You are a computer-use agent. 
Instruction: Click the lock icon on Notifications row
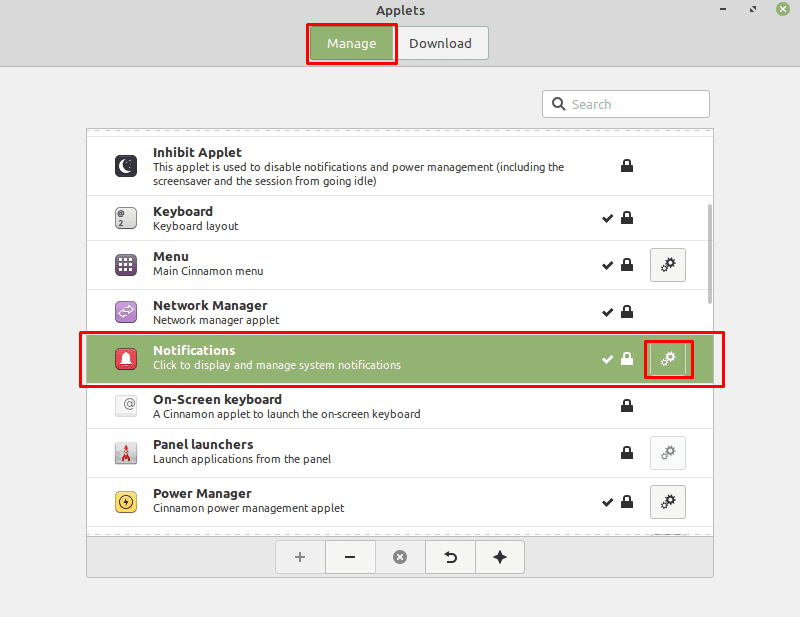tap(627, 359)
